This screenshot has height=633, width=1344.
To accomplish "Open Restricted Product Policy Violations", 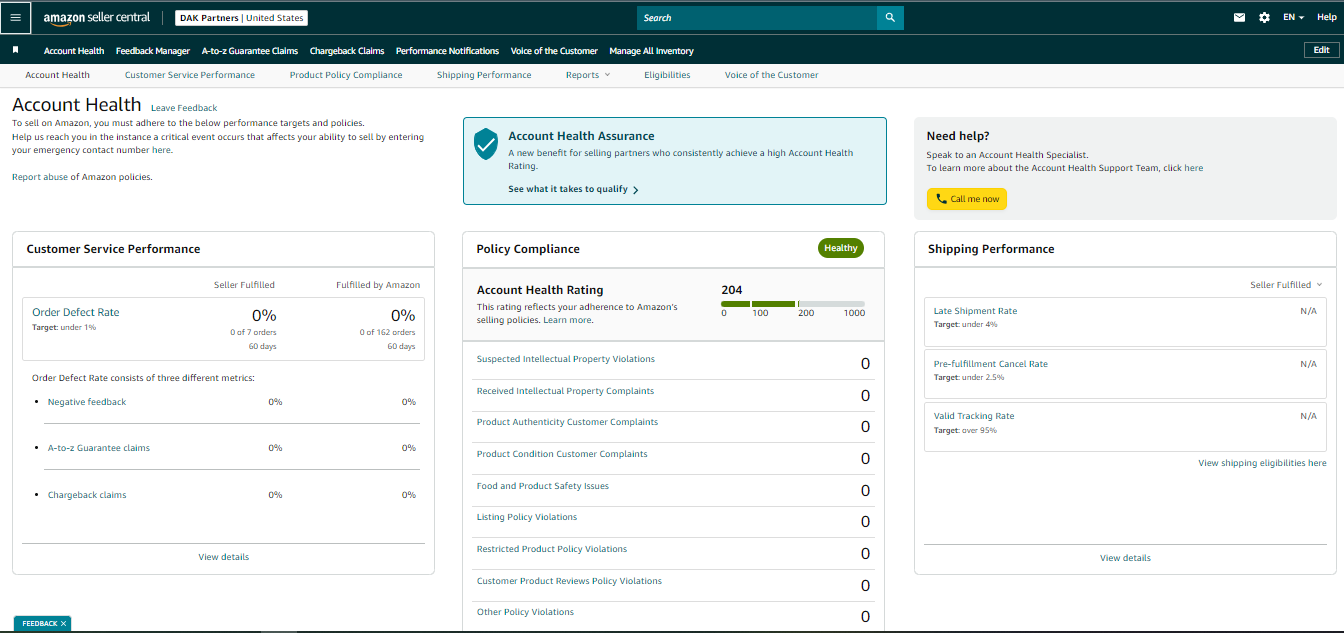I will (552, 549).
